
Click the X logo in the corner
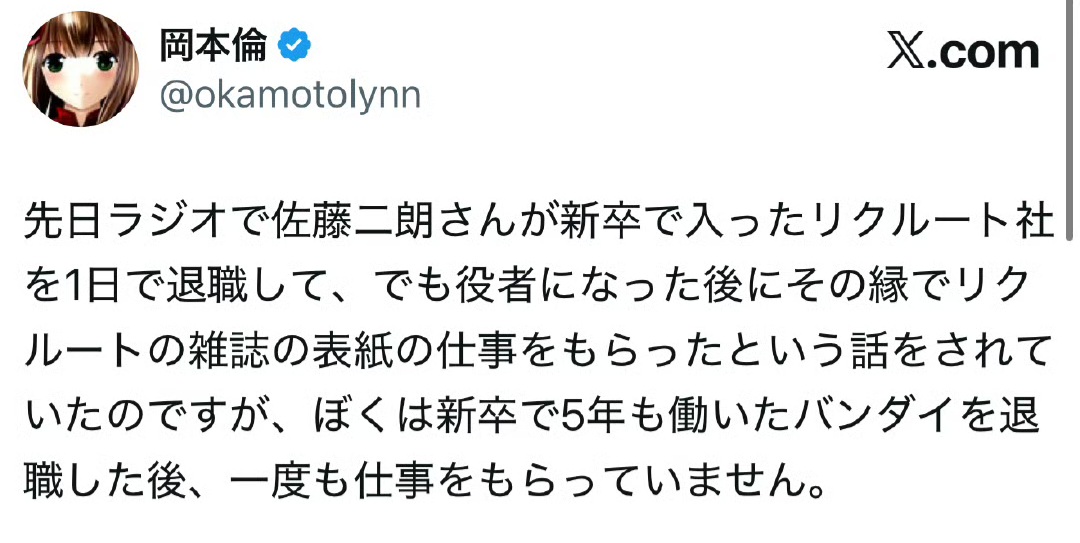[x=908, y=52]
